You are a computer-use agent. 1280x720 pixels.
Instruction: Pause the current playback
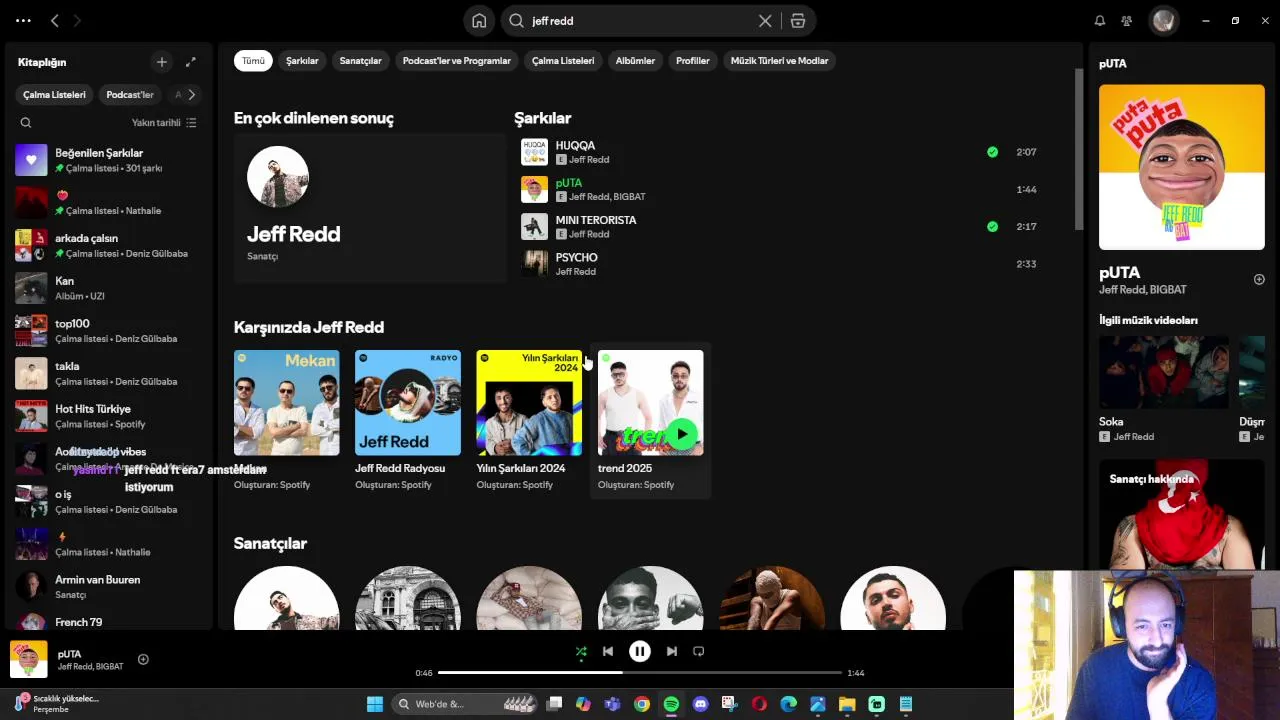[640, 652]
